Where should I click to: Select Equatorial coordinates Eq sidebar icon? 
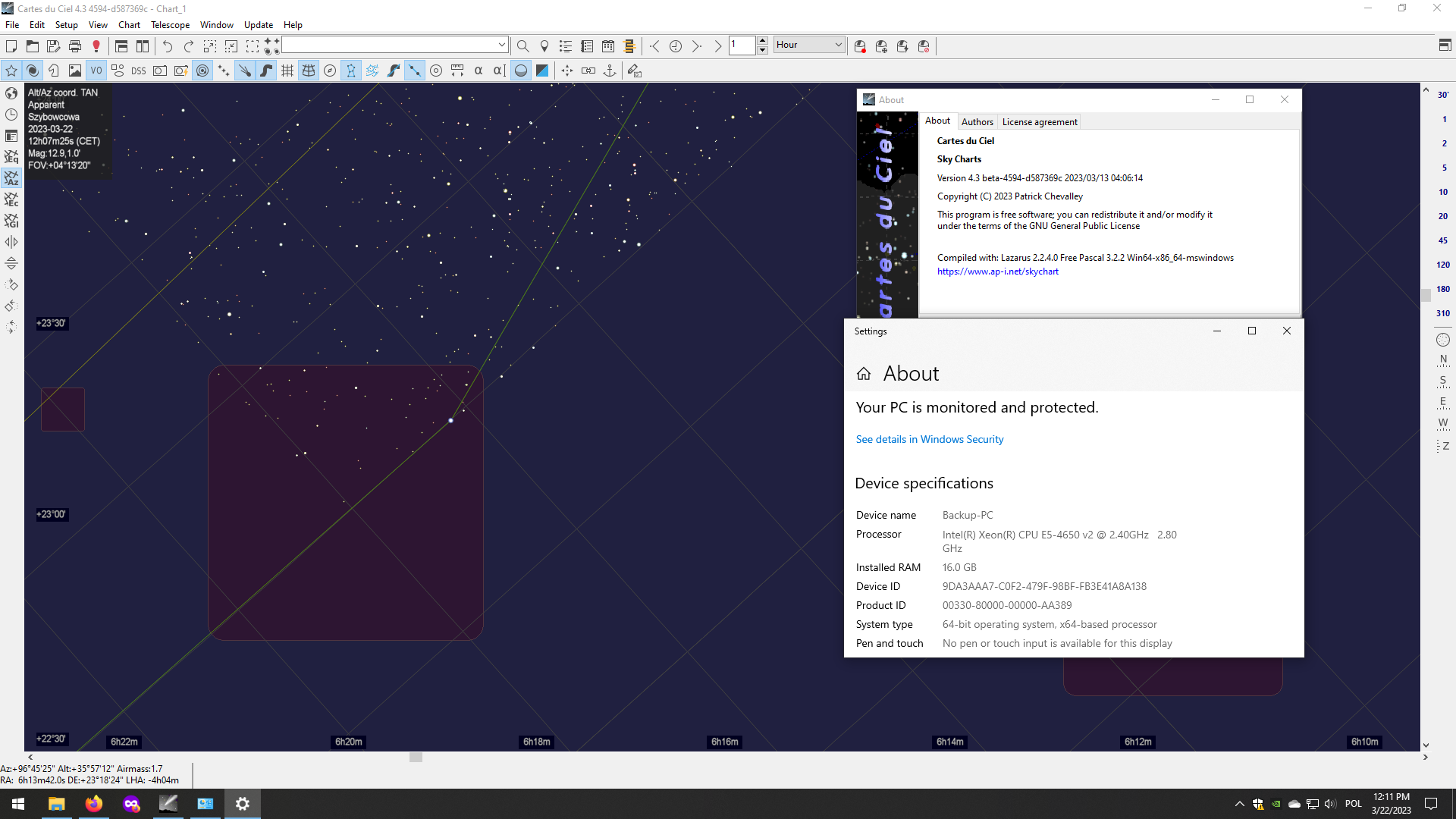pos(11,157)
